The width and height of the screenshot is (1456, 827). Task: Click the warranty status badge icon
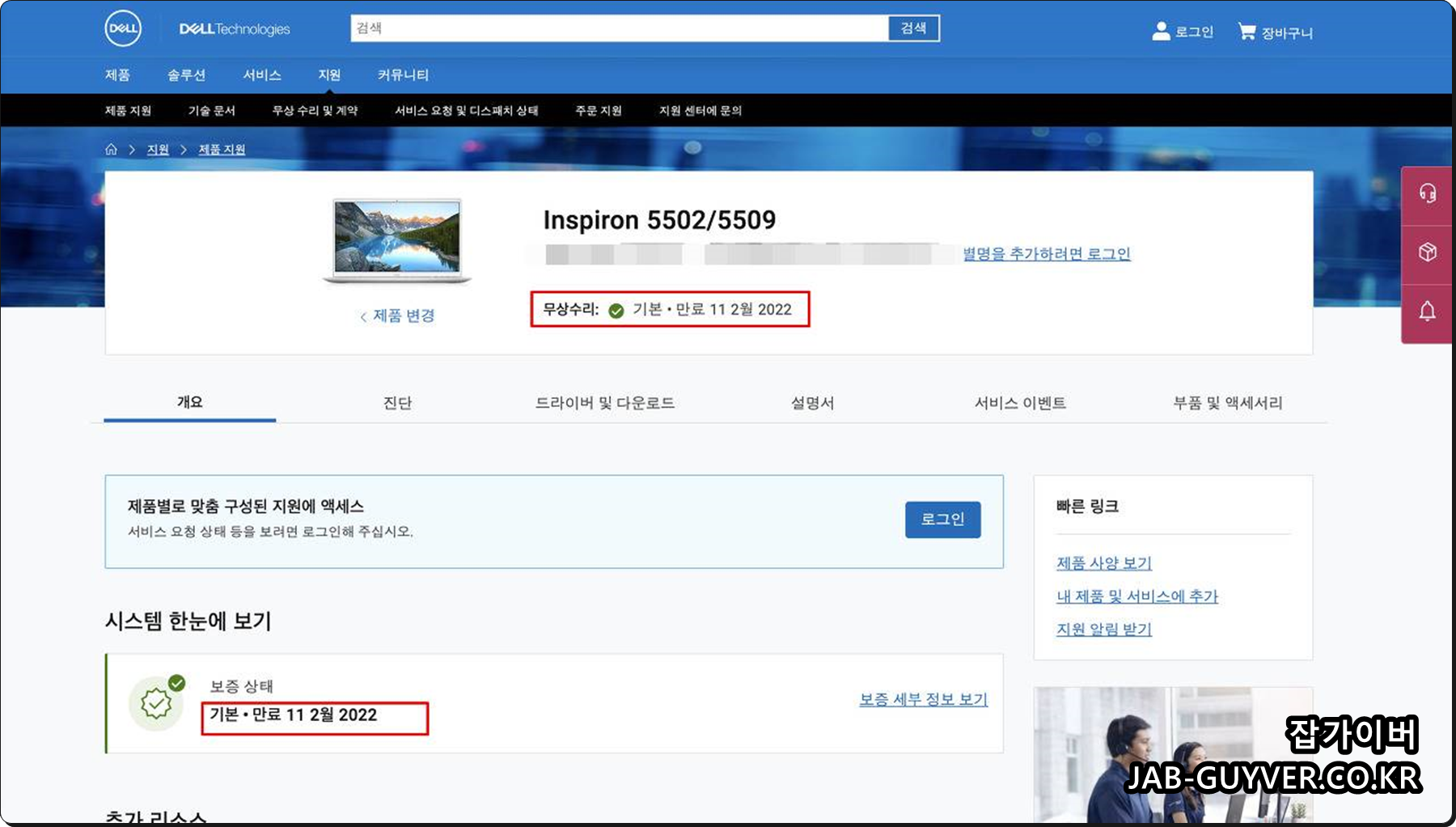(157, 702)
